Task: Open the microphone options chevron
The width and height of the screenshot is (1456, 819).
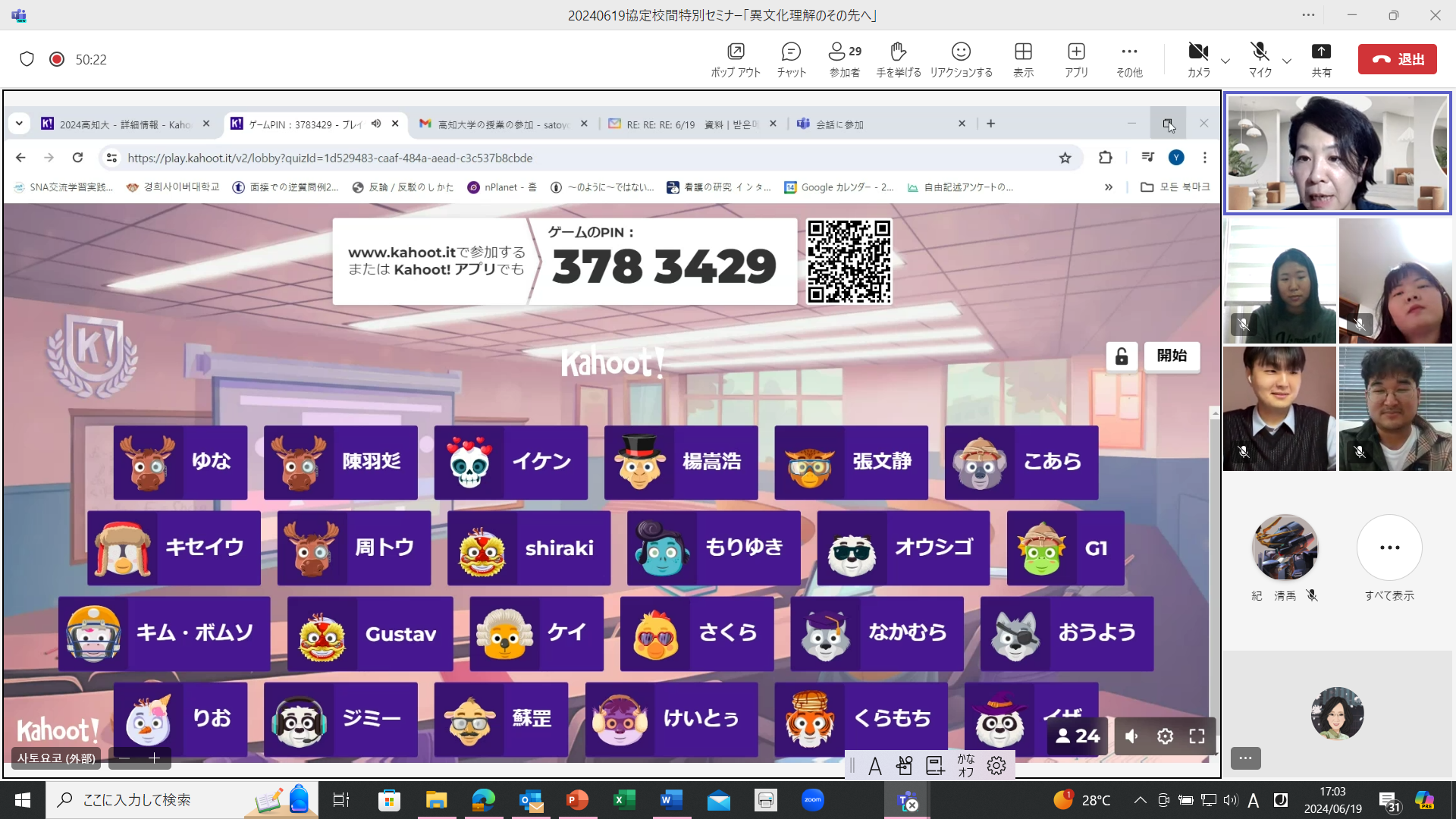Action: tap(1287, 62)
